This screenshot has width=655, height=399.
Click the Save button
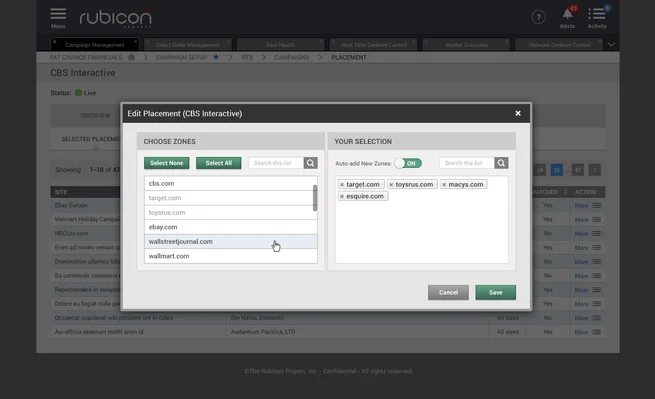tap(495, 292)
